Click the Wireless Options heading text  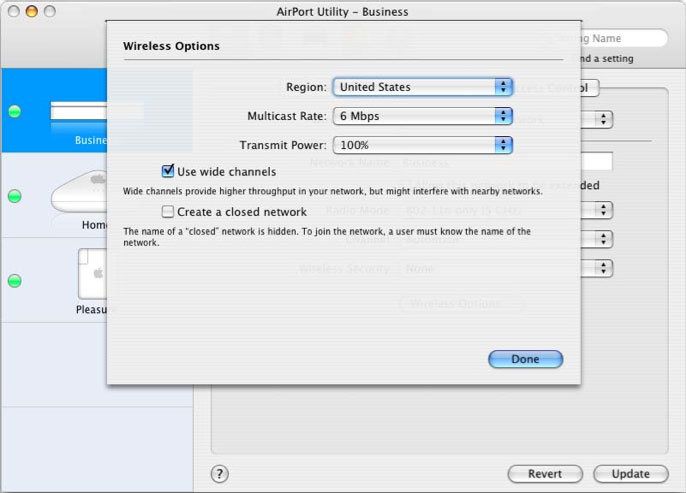[171, 46]
